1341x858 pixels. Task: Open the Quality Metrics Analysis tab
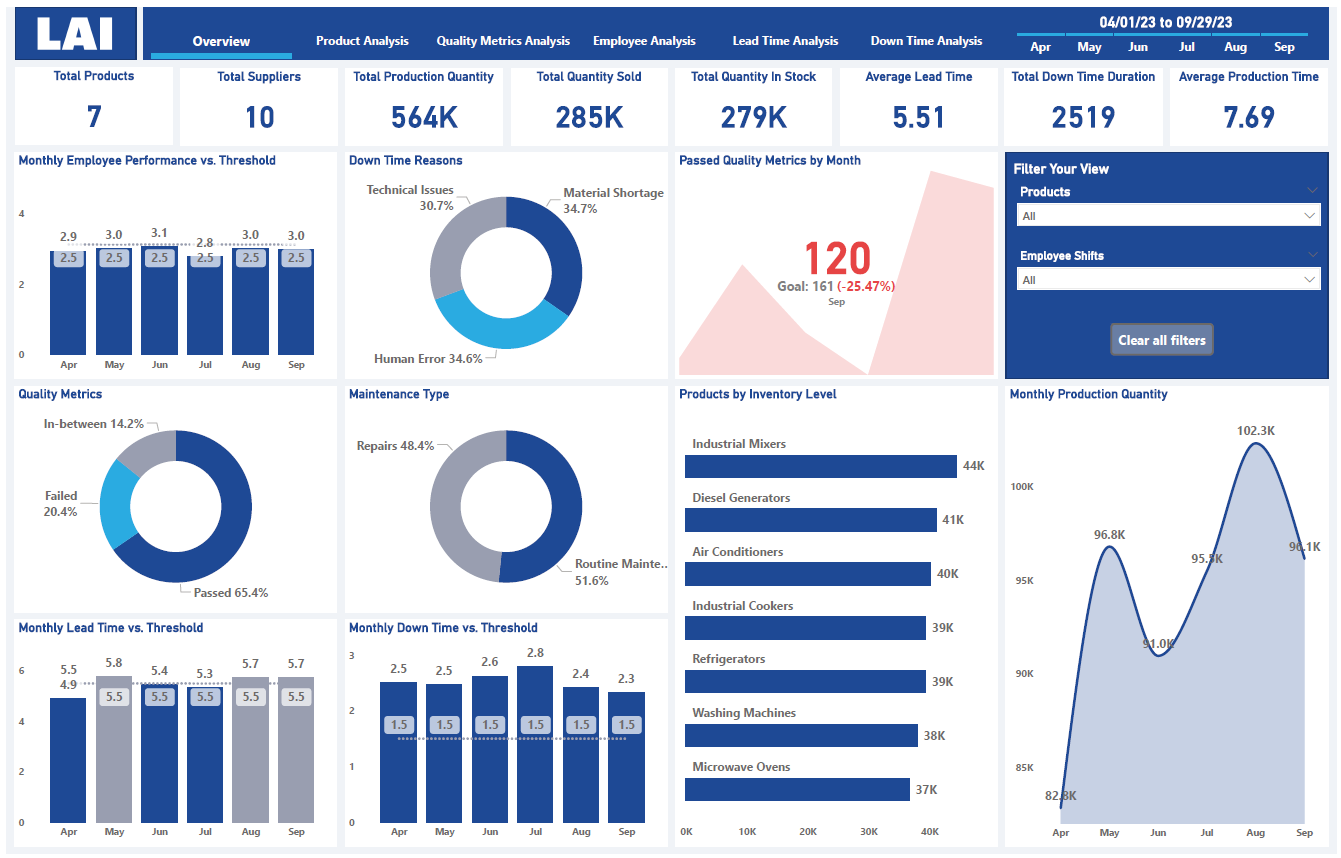pyautogui.click(x=503, y=41)
